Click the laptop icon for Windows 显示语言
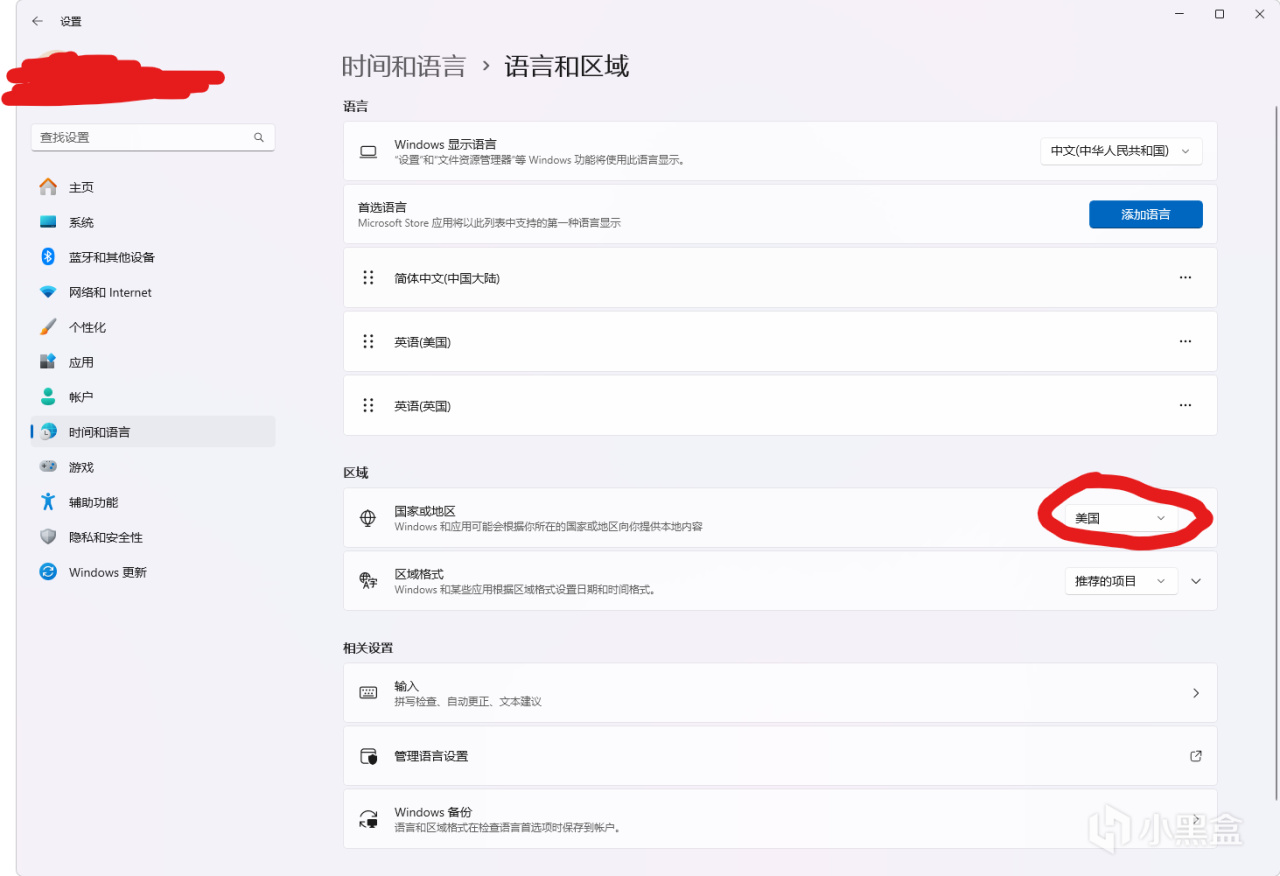This screenshot has height=876, width=1280. click(x=368, y=152)
